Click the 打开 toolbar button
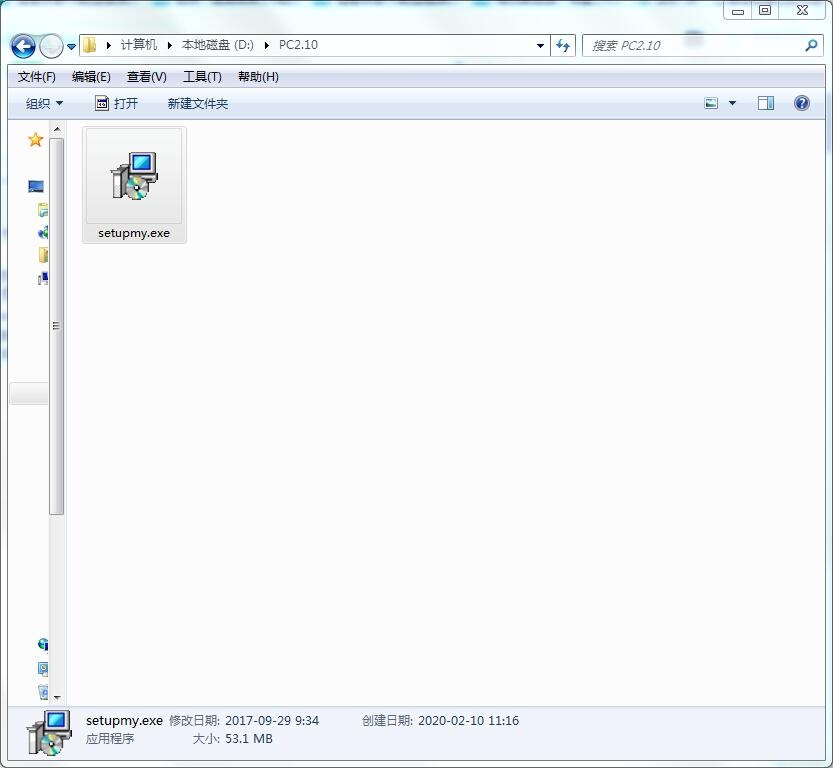833x768 pixels. point(116,104)
